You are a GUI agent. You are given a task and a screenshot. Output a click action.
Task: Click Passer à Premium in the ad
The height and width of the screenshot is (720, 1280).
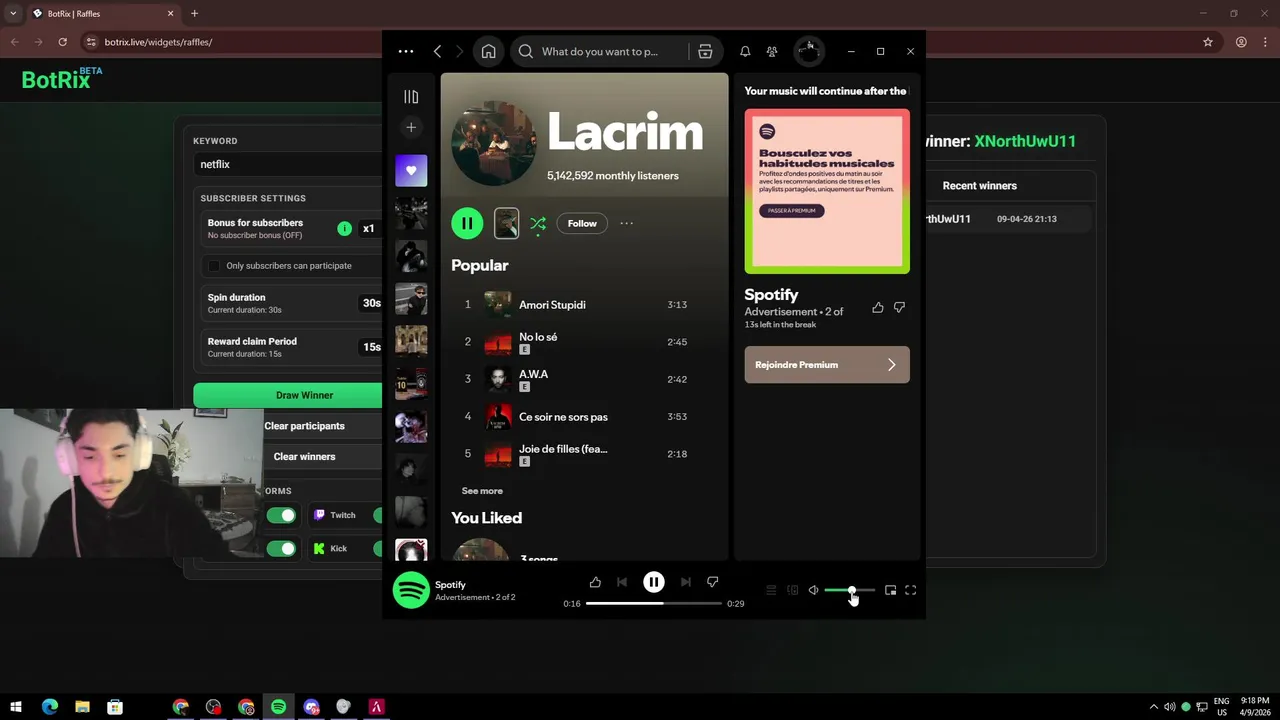[792, 211]
